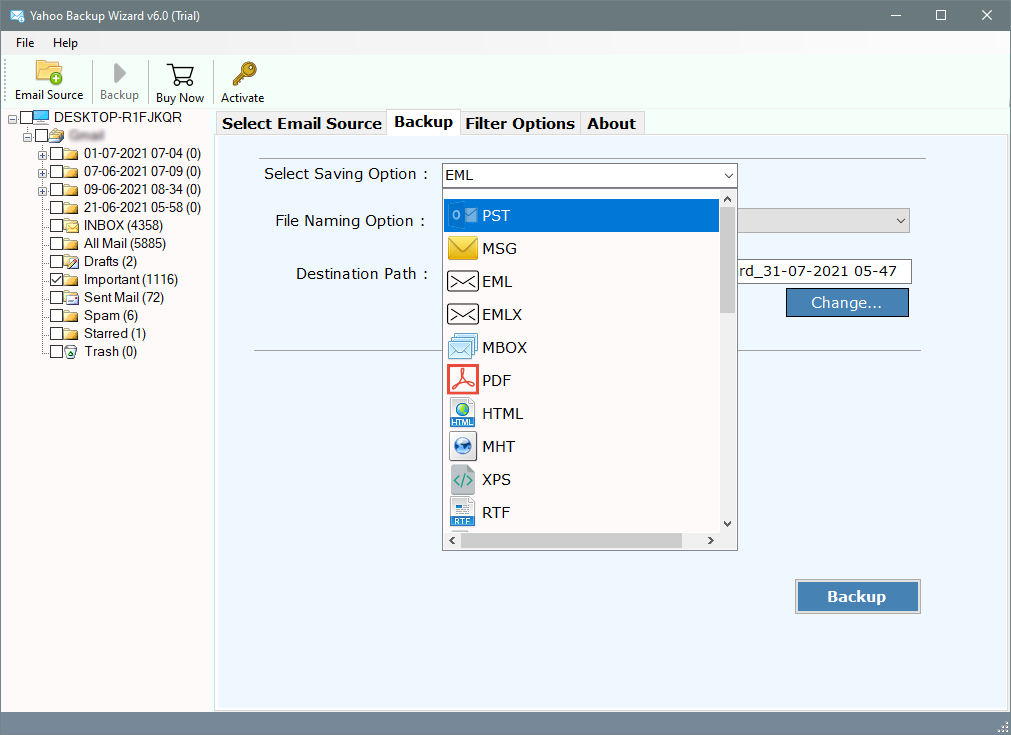
Task: Open the Buy Now shopping cart icon
Action: click(x=180, y=74)
